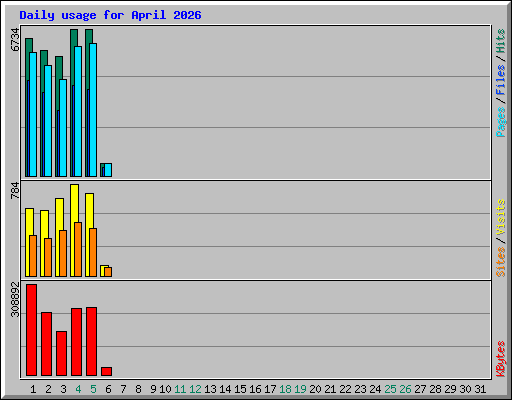Click the 784 axis value
The height and width of the screenshot is (400, 512).
pos(15,190)
